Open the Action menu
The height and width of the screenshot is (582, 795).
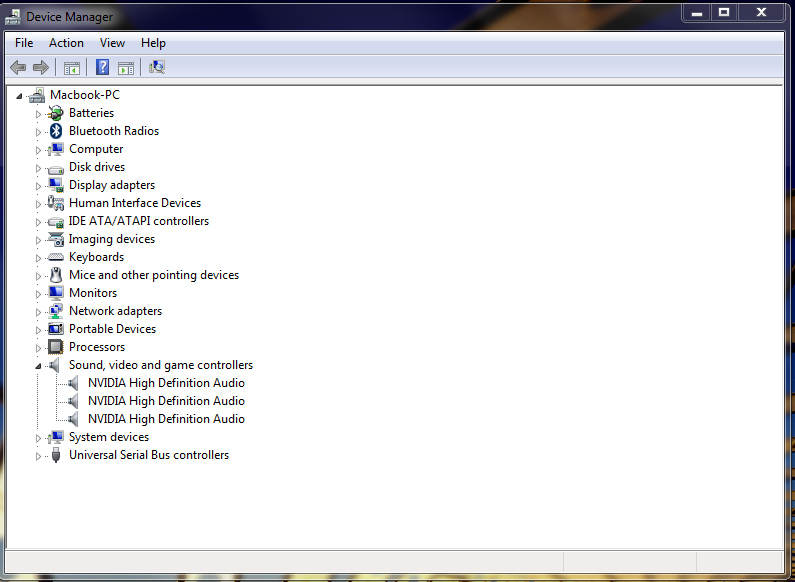pyautogui.click(x=66, y=43)
